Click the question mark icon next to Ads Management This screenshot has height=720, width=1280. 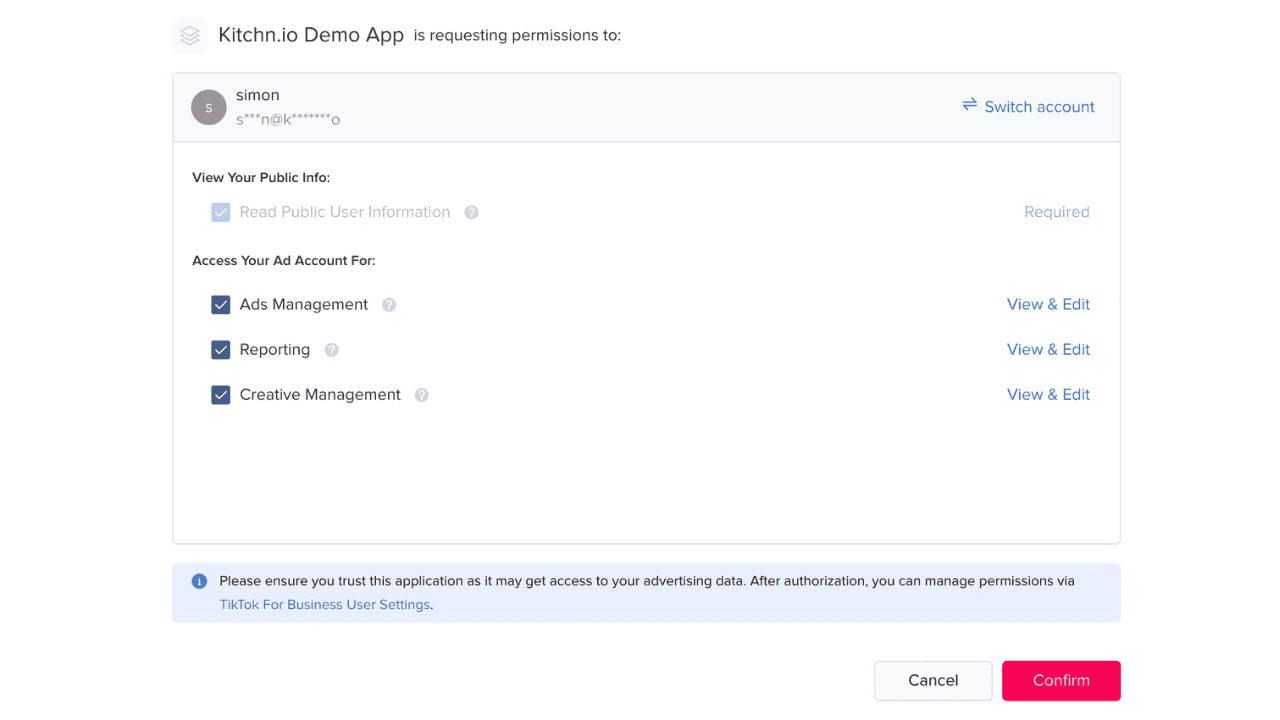point(389,305)
